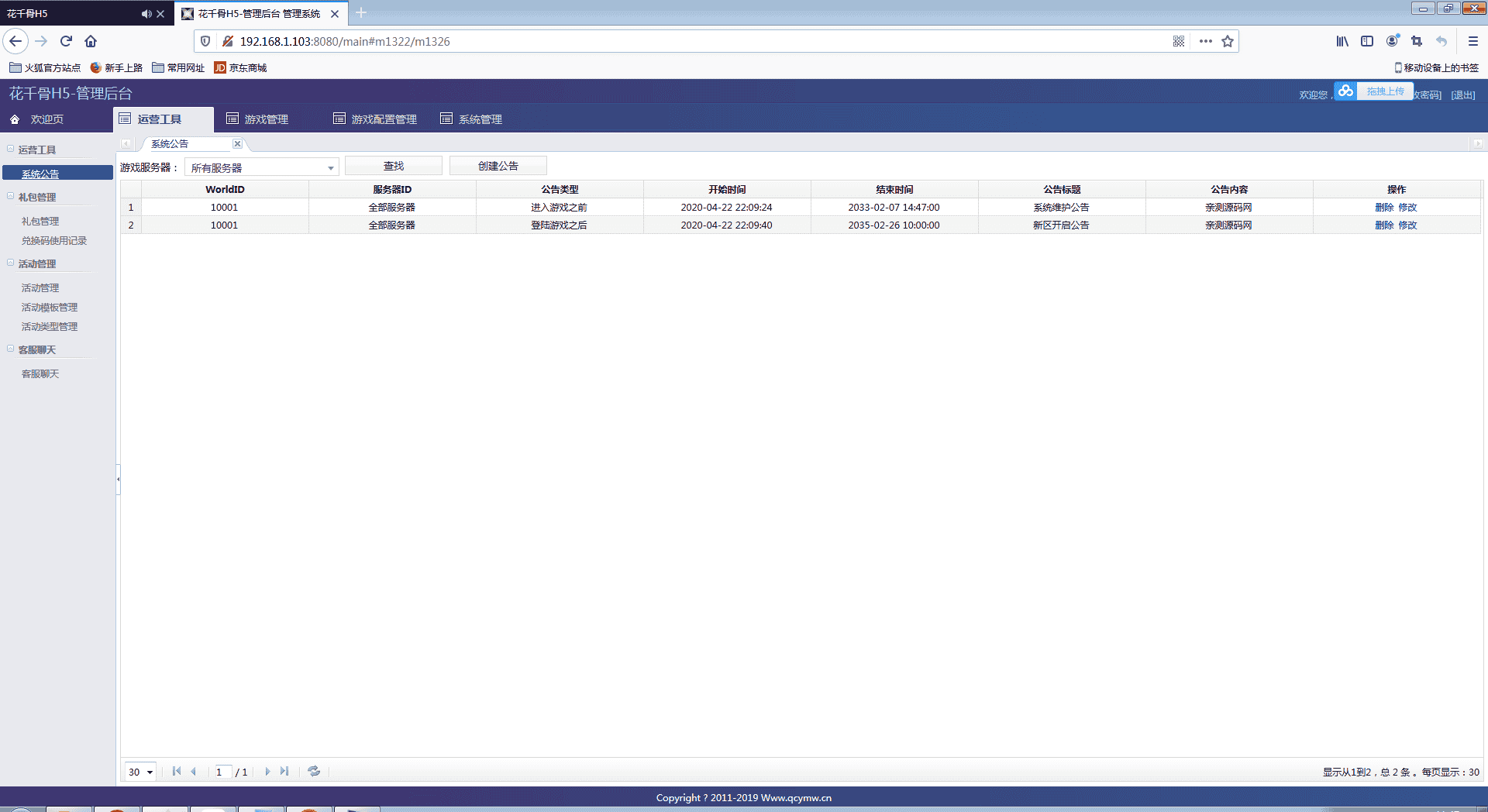Switch to the 花千骨H5 browser tab
This screenshot has height=812, width=1488.
[70, 14]
